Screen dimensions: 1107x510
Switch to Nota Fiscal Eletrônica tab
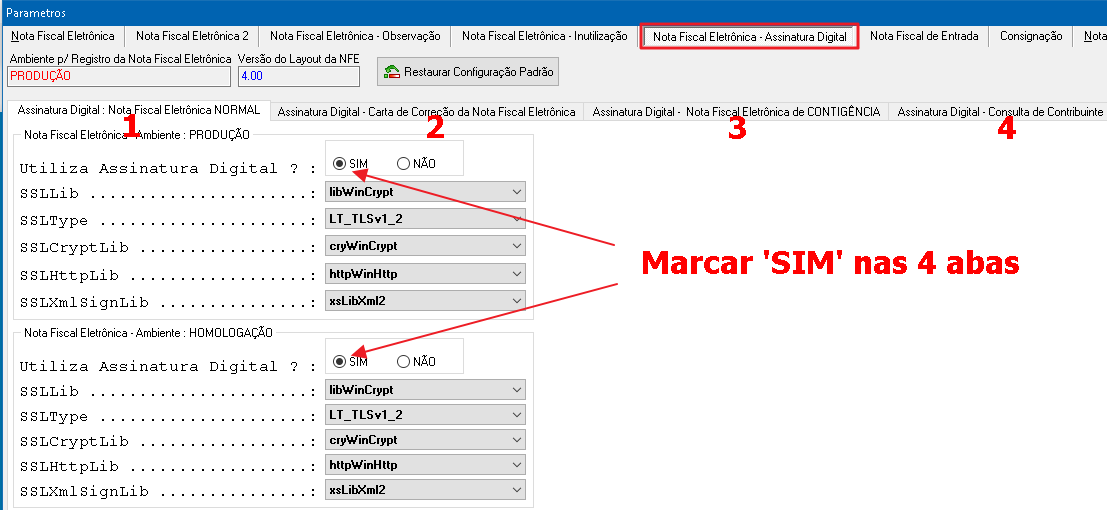[63, 35]
